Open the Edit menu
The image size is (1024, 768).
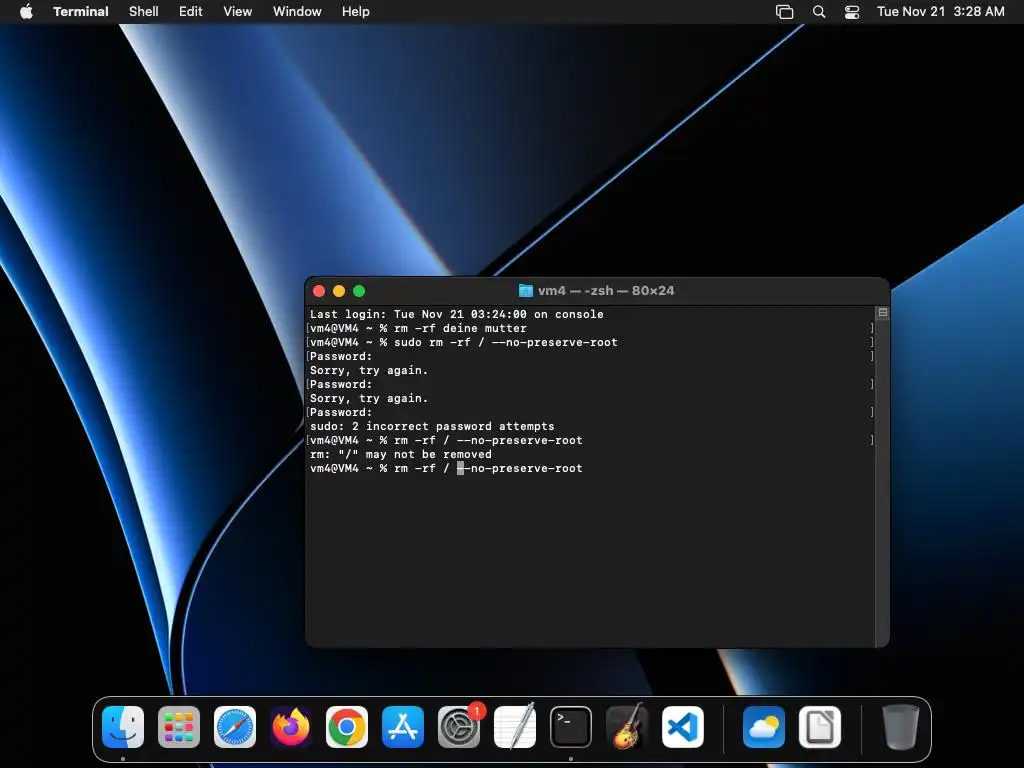click(191, 11)
